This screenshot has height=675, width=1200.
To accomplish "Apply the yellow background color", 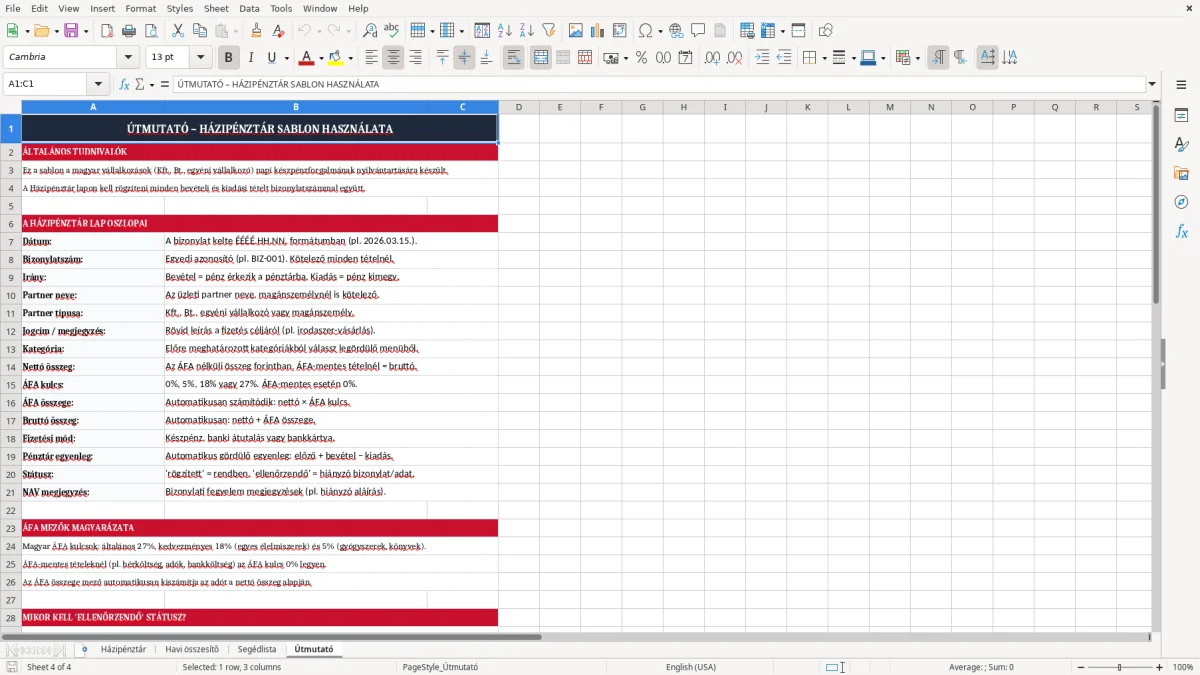I will (x=335, y=58).
